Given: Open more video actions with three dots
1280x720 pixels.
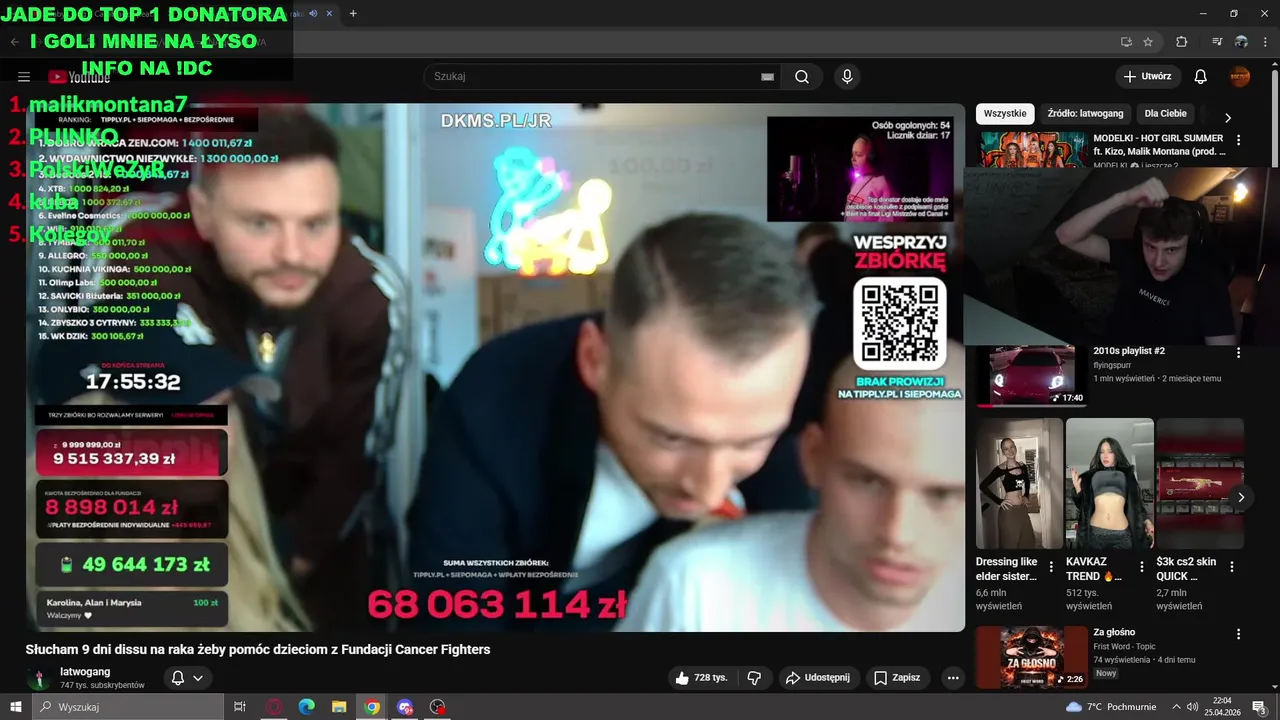Looking at the screenshot, I should tap(953, 678).
